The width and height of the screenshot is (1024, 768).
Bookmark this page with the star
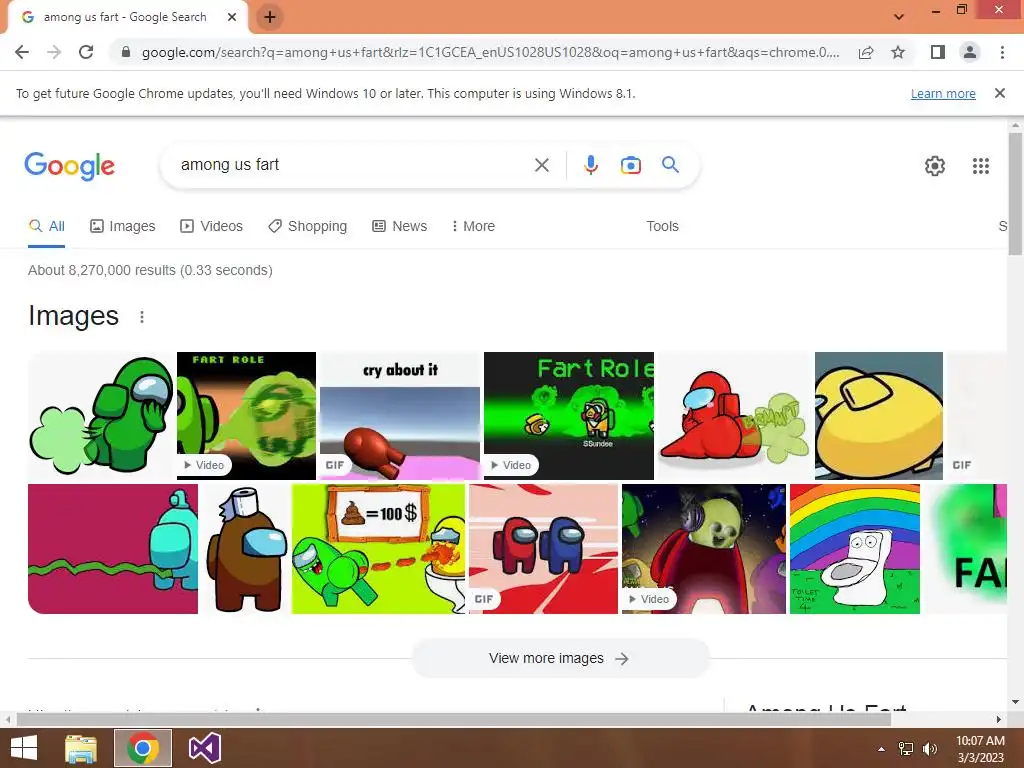pos(898,52)
